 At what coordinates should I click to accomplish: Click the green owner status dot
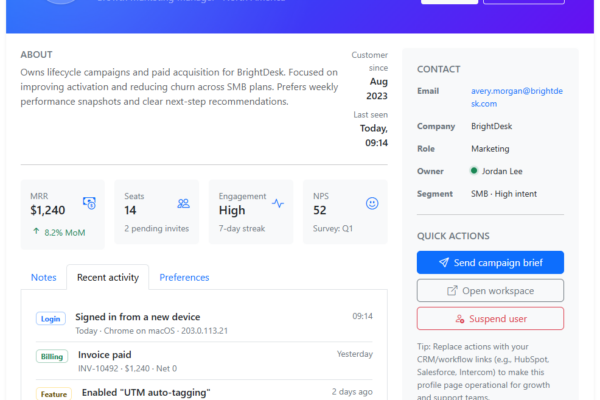coord(475,171)
